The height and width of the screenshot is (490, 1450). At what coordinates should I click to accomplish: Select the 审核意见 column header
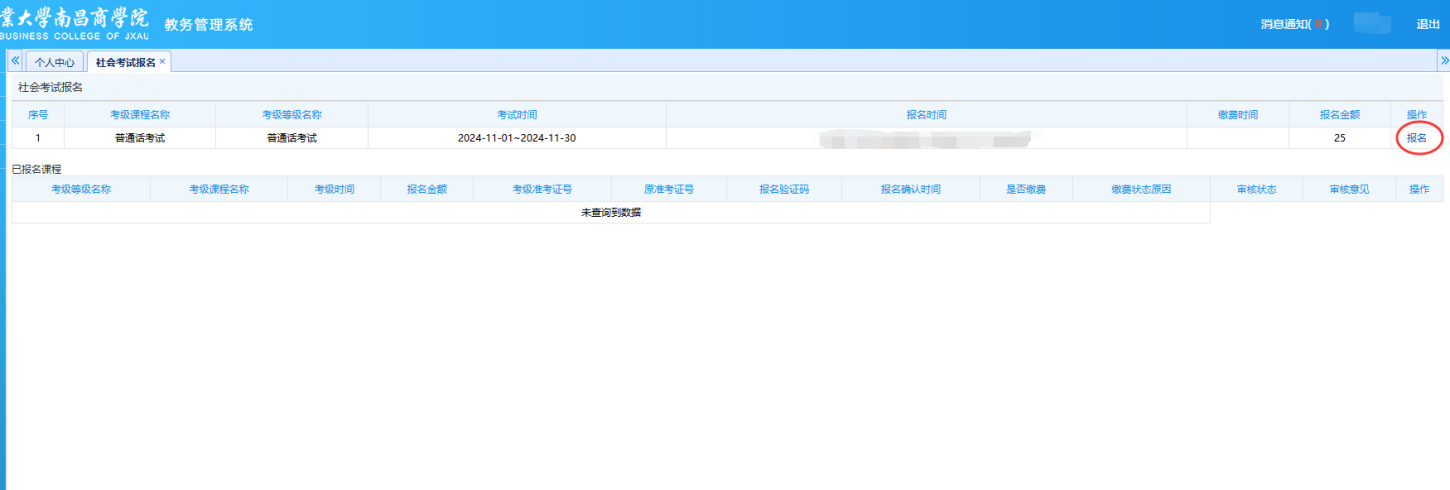[x=1349, y=189]
